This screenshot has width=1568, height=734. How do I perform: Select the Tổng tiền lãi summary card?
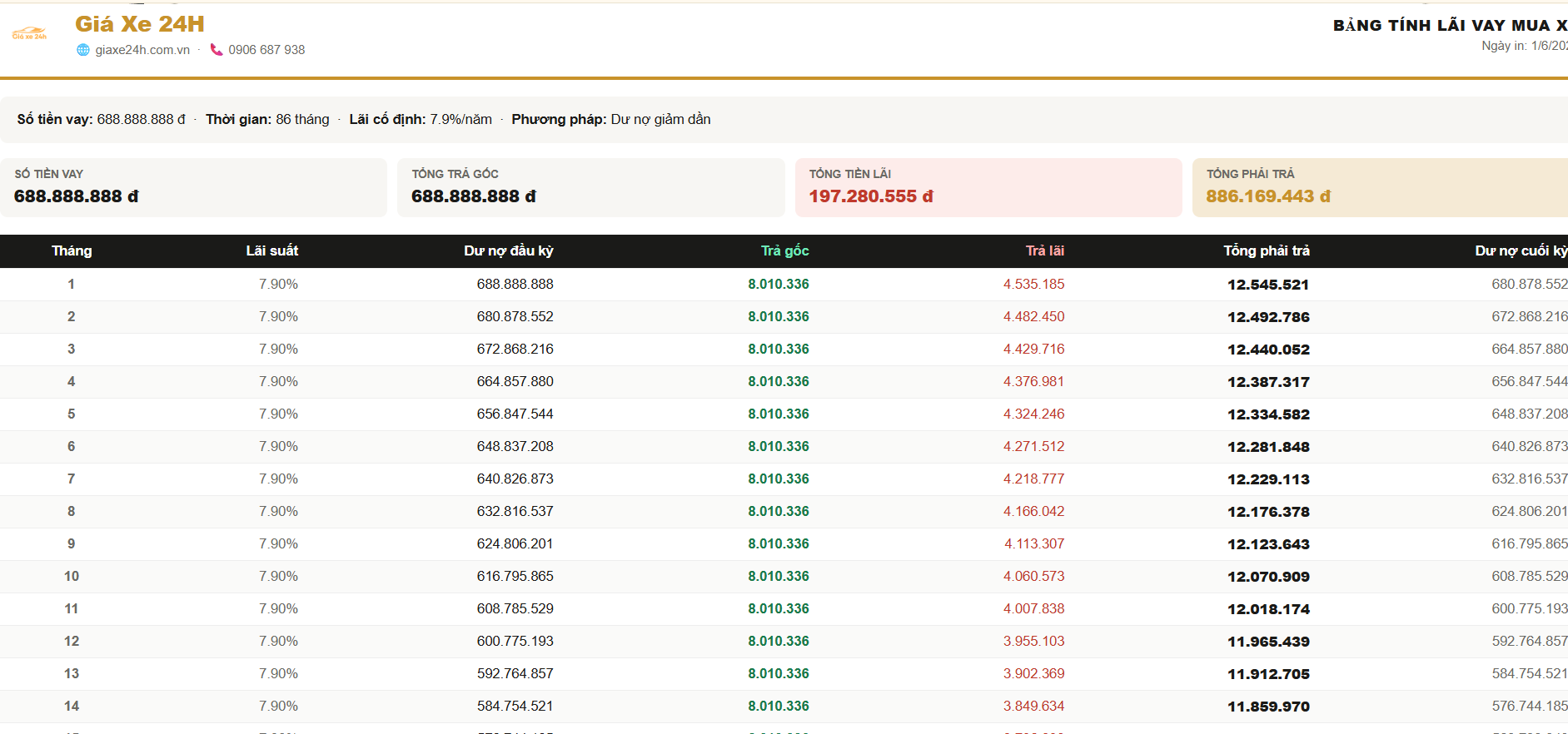click(x=988, y=187)
